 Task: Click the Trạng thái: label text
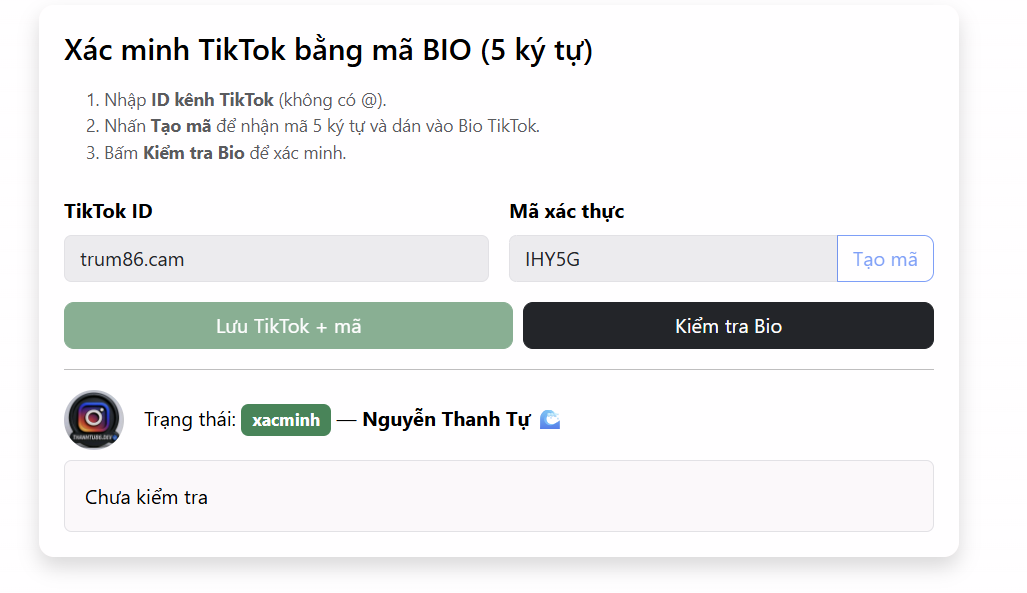tap(190, 419)
